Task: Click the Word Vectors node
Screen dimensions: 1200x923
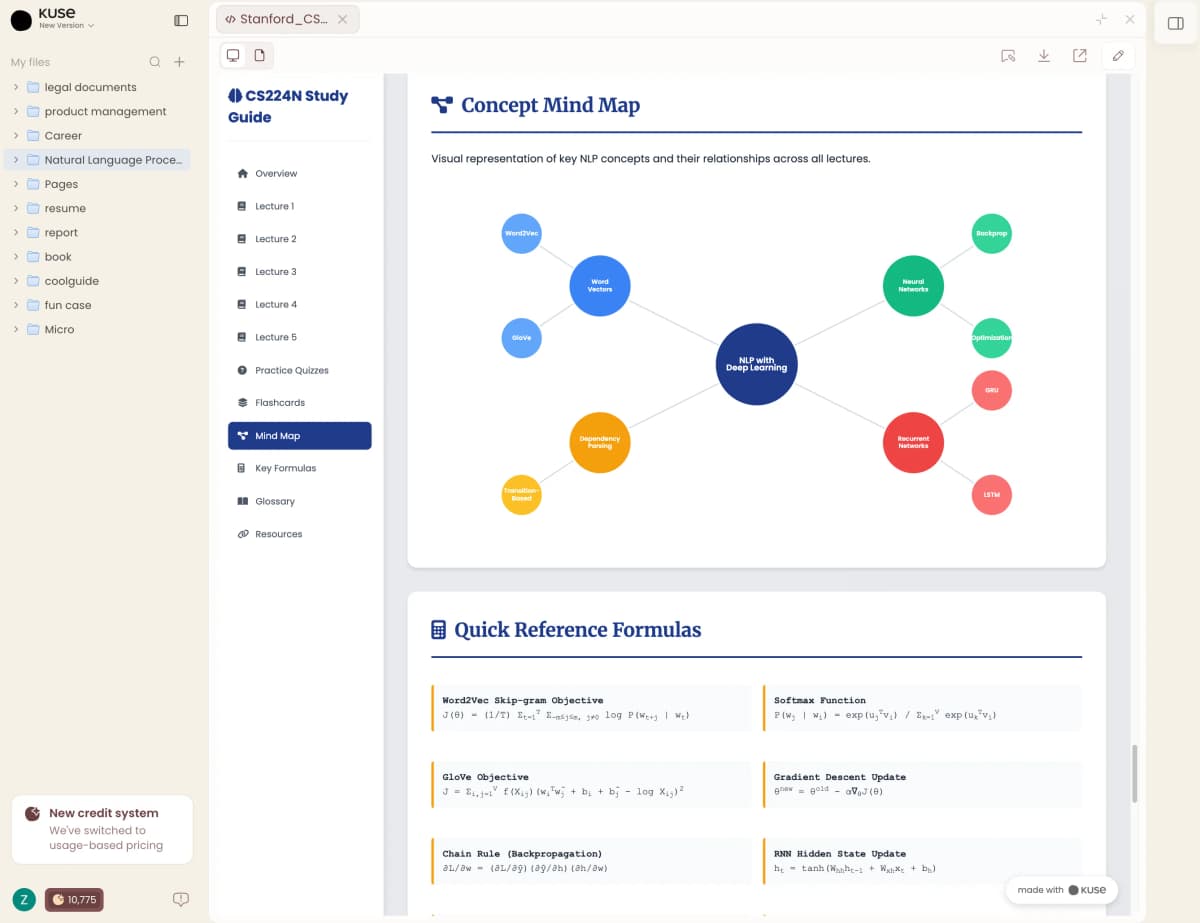Action: click(x=600, y=285)
